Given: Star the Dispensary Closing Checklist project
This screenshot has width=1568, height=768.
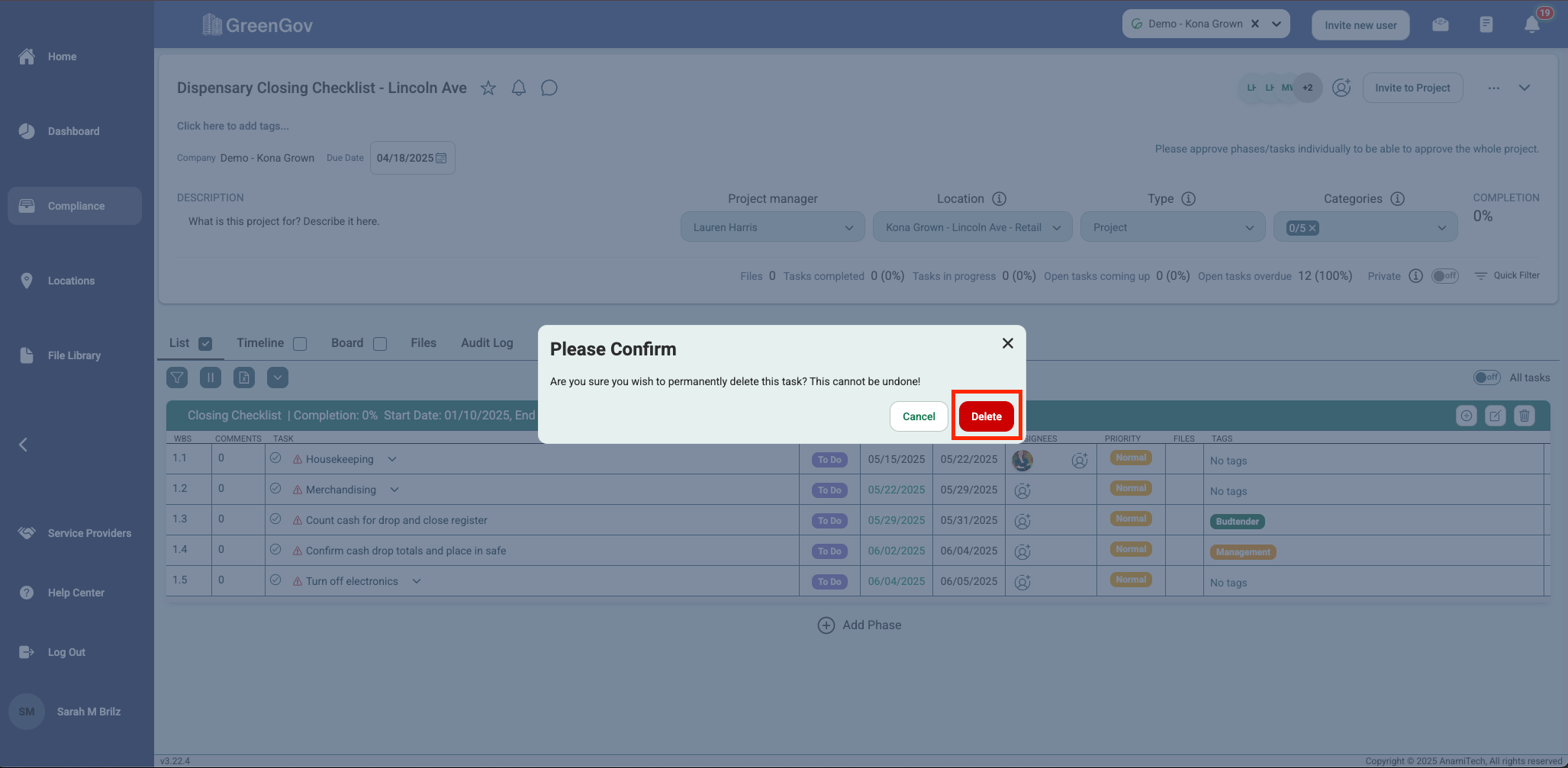Looking at the screenshot, I should [x=488, y=88].
